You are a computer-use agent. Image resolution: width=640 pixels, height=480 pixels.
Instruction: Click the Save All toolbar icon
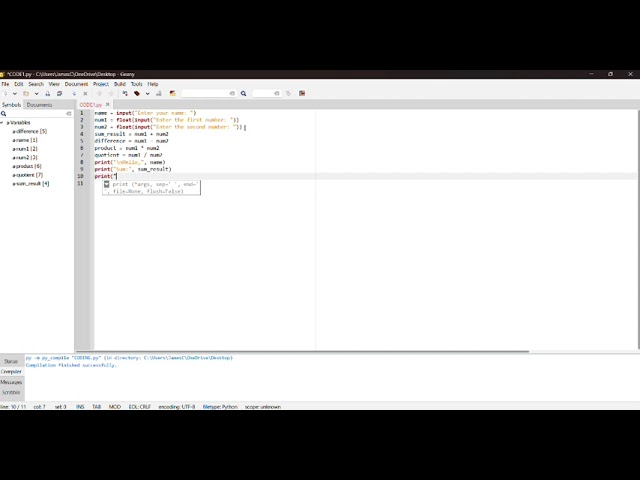pyautogui.click(x=59, y=93)
